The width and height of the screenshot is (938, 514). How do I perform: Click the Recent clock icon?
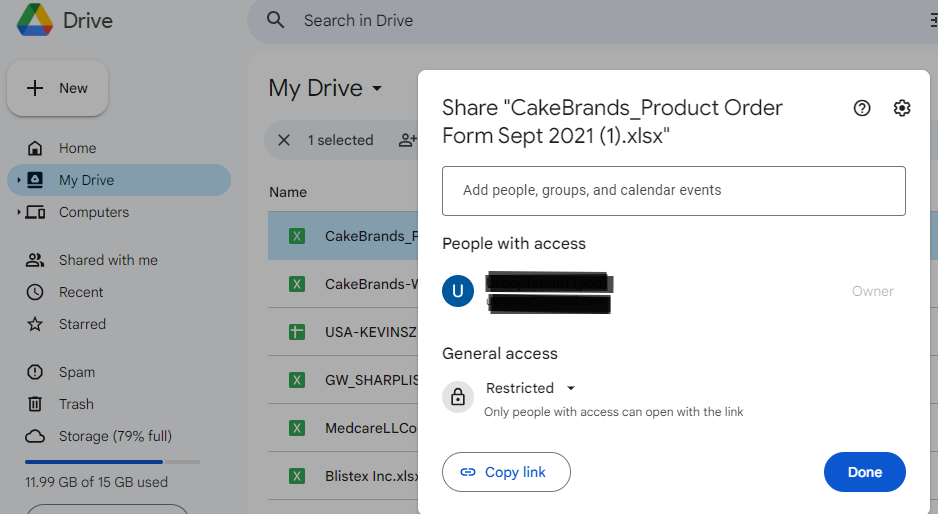35,292
